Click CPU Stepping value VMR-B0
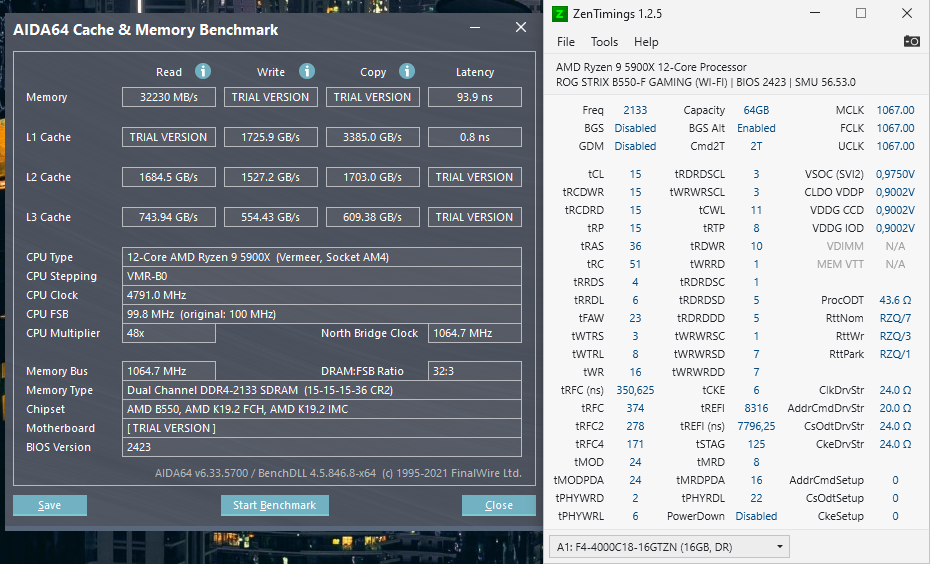Screen dimensions: 930x564 (x=322, y=276)
